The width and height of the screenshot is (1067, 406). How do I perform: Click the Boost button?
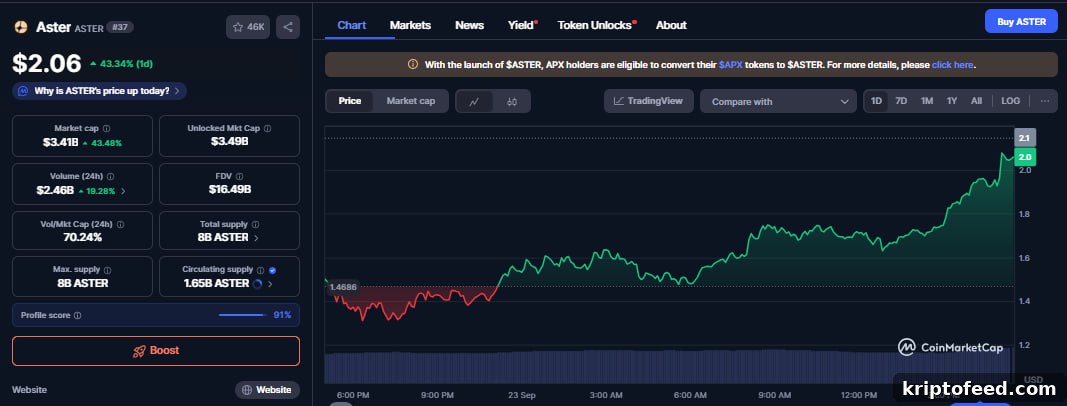pos(156,351)
